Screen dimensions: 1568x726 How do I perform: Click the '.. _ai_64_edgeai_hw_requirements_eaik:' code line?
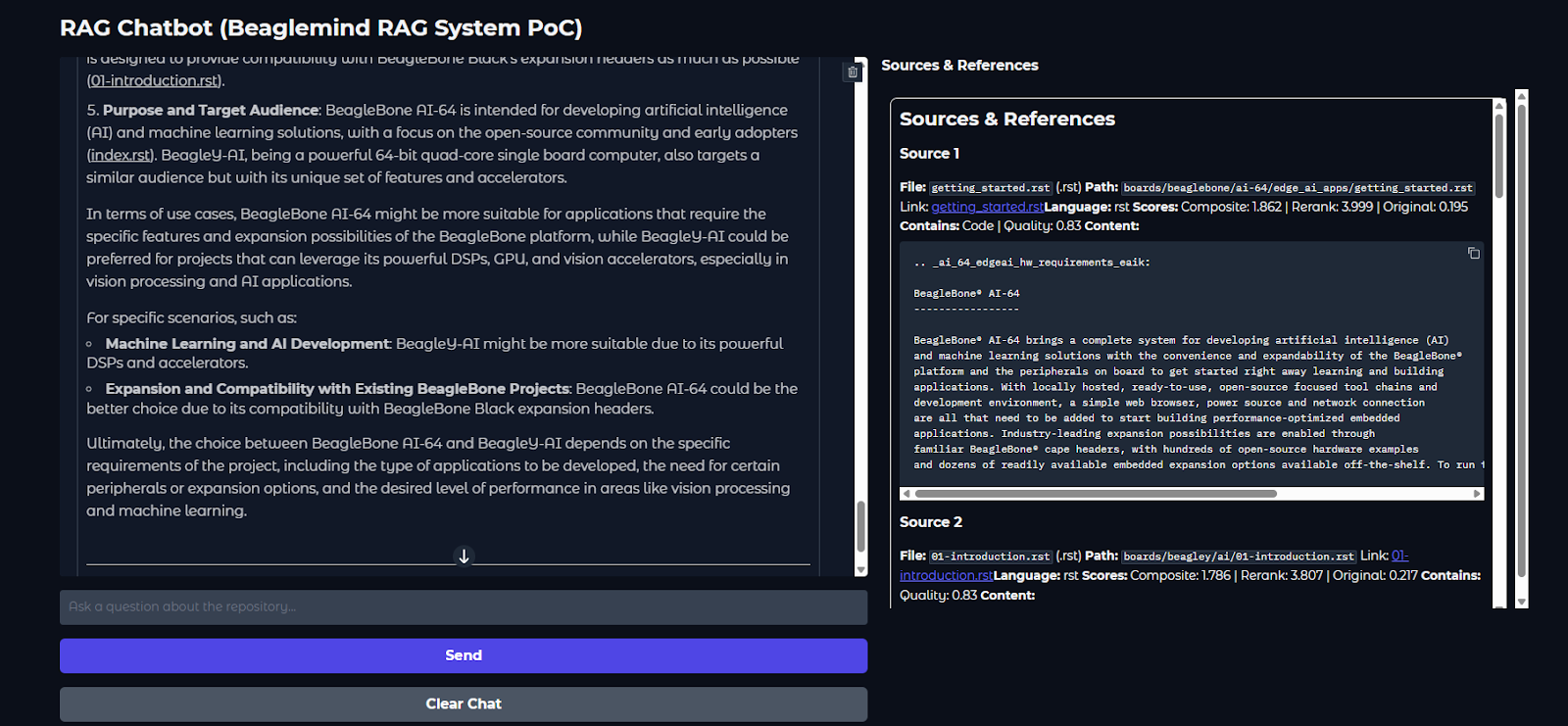[1032, 263]
